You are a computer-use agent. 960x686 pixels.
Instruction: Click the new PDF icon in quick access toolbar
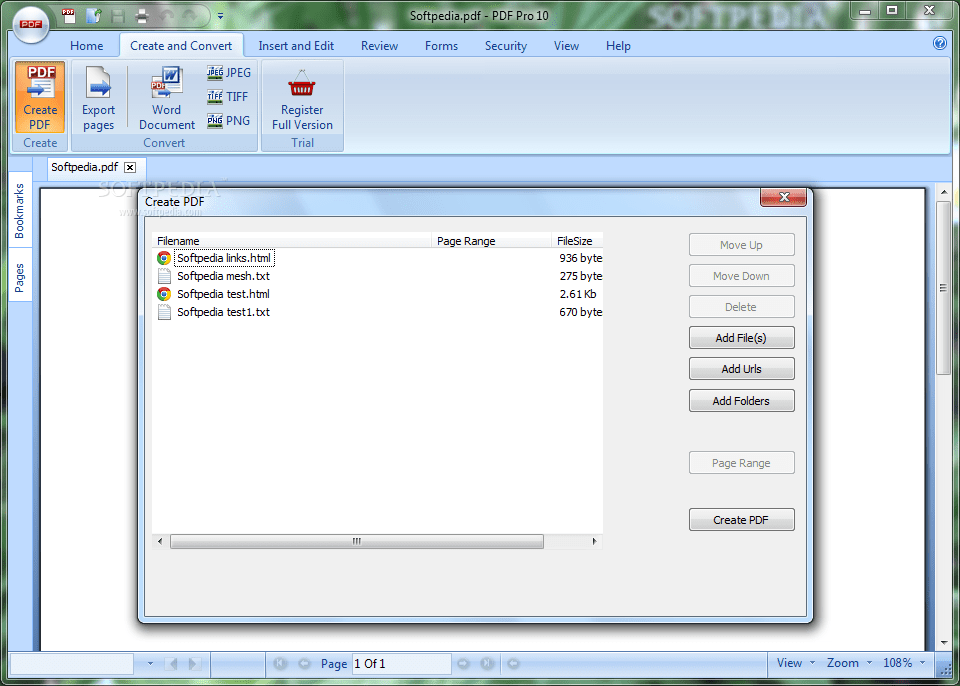click(x=68, y=16)
